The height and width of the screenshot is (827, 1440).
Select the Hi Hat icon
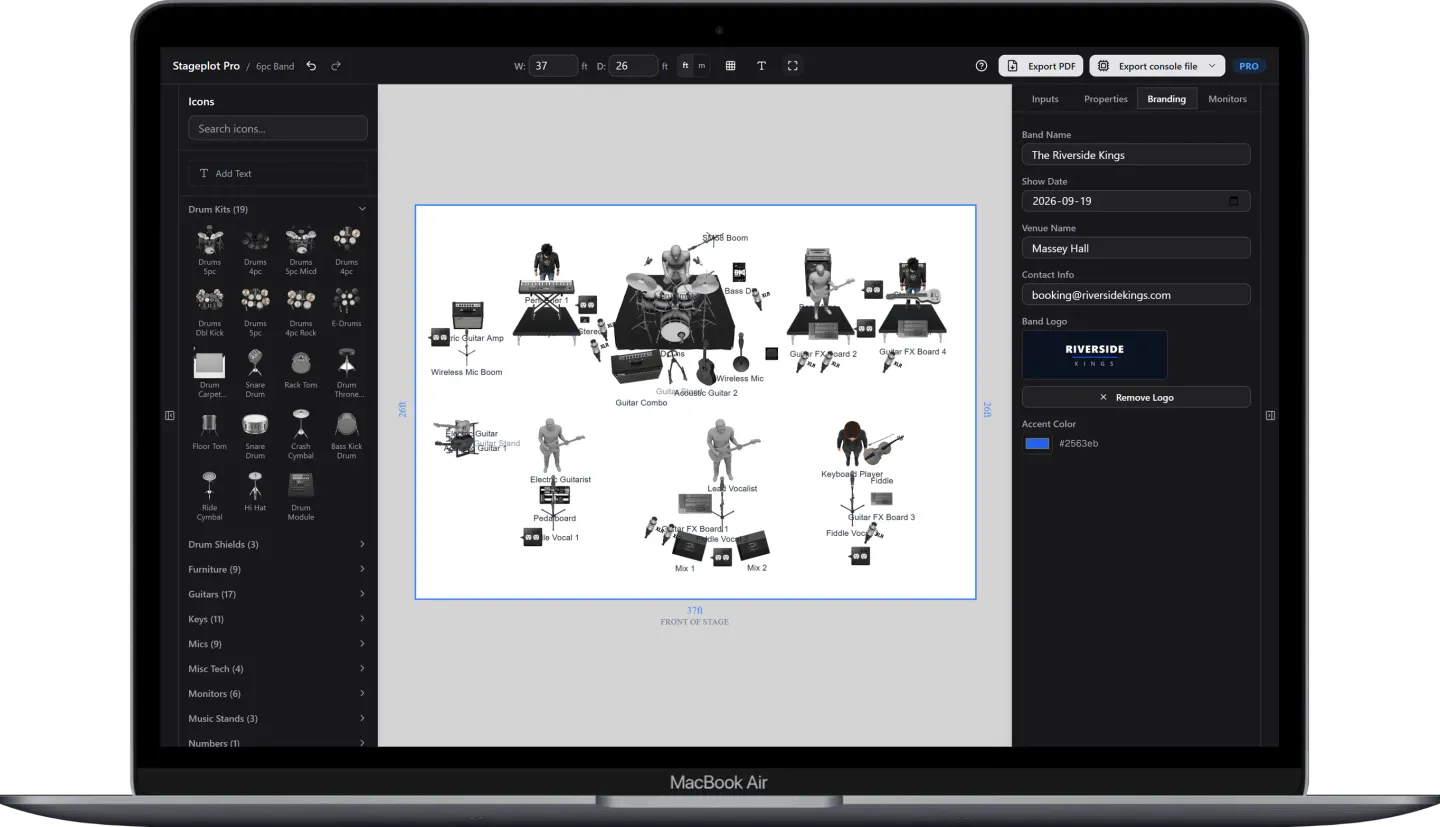tap(255, 492)
